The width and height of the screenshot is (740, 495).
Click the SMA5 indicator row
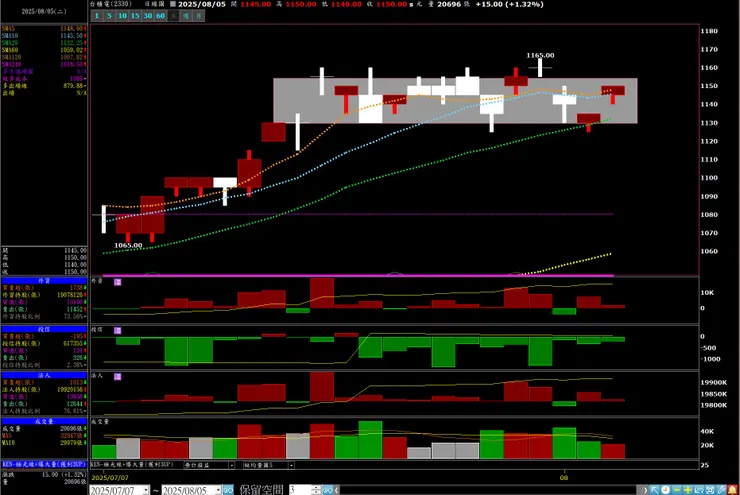[x=44, y=29]
